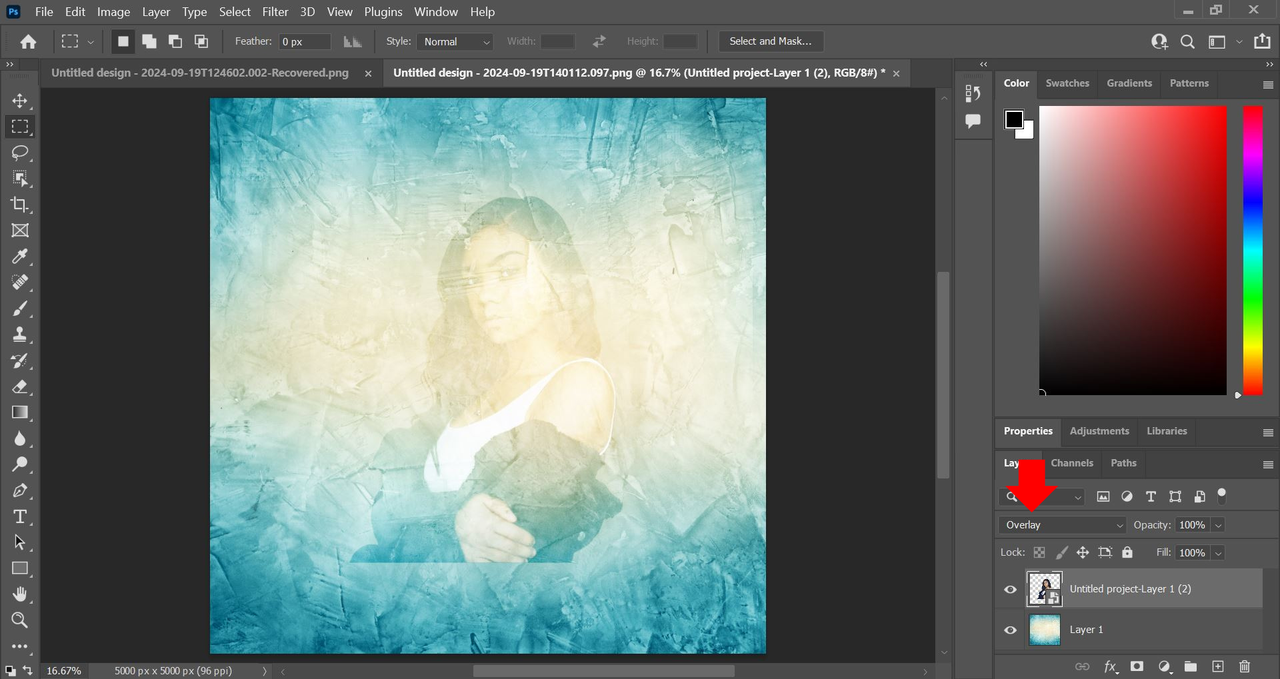This screenshot has height=679, width=1280.
Task: Delete layer with trash icon
Action: click(1245, 666)
